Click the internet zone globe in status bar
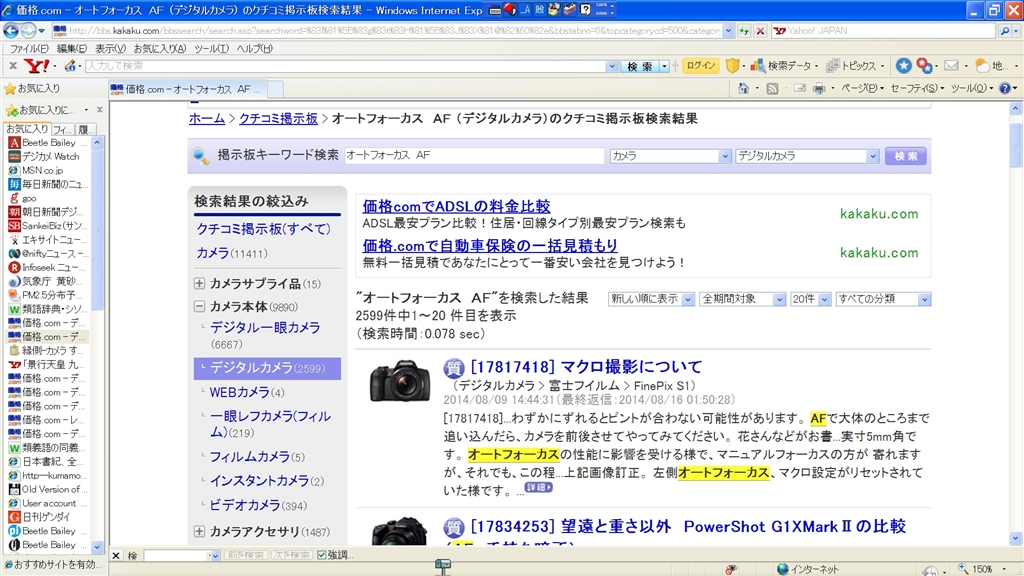Image resolution: width=1024 pixels, height=576 pixels. click(782, 569)
